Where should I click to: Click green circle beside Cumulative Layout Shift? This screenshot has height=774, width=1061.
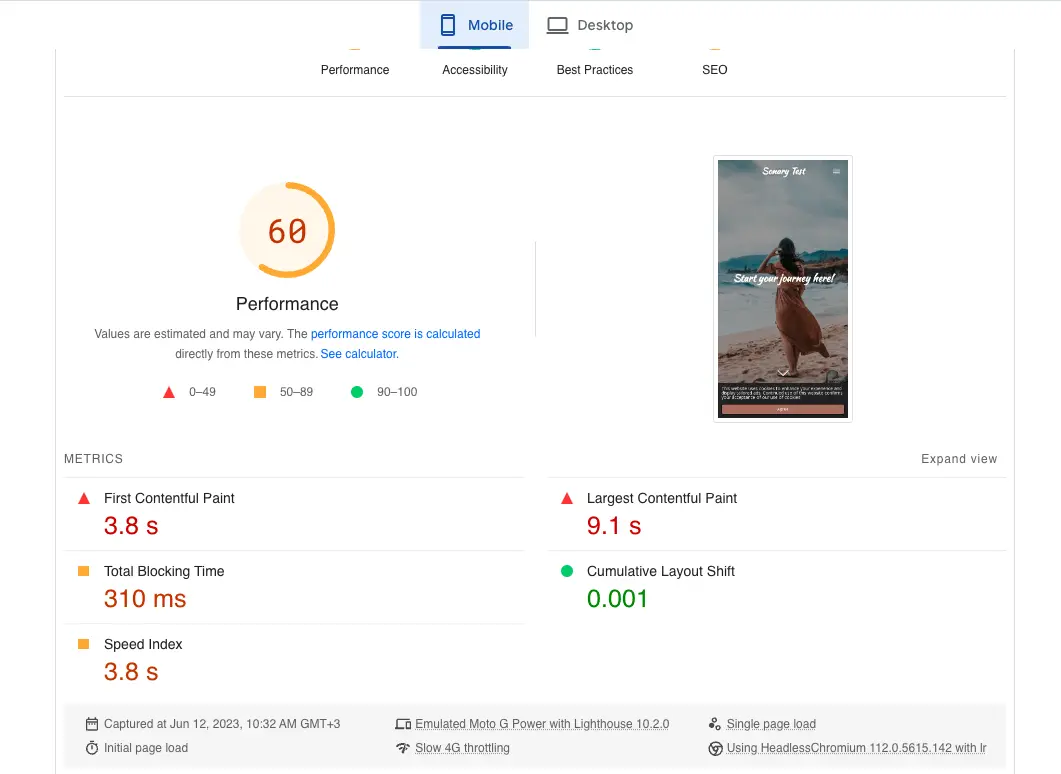(x=567, y=571)
